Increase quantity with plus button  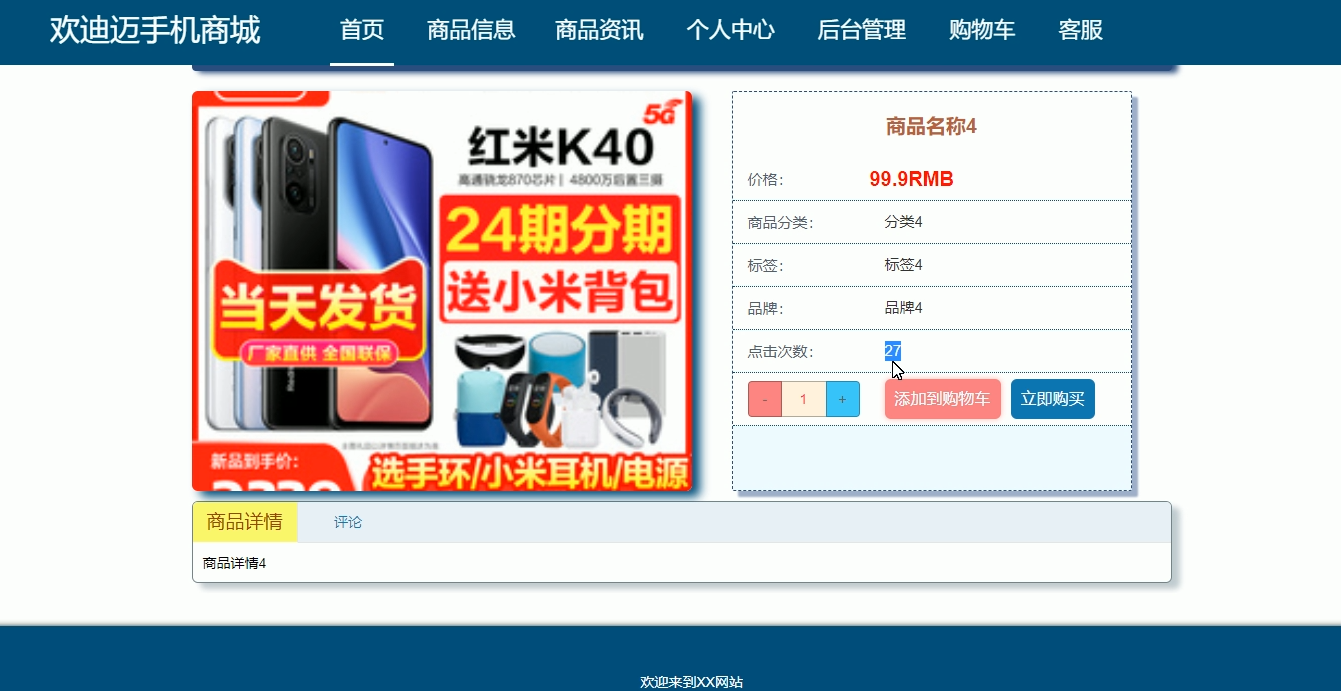tap(842, 399)
